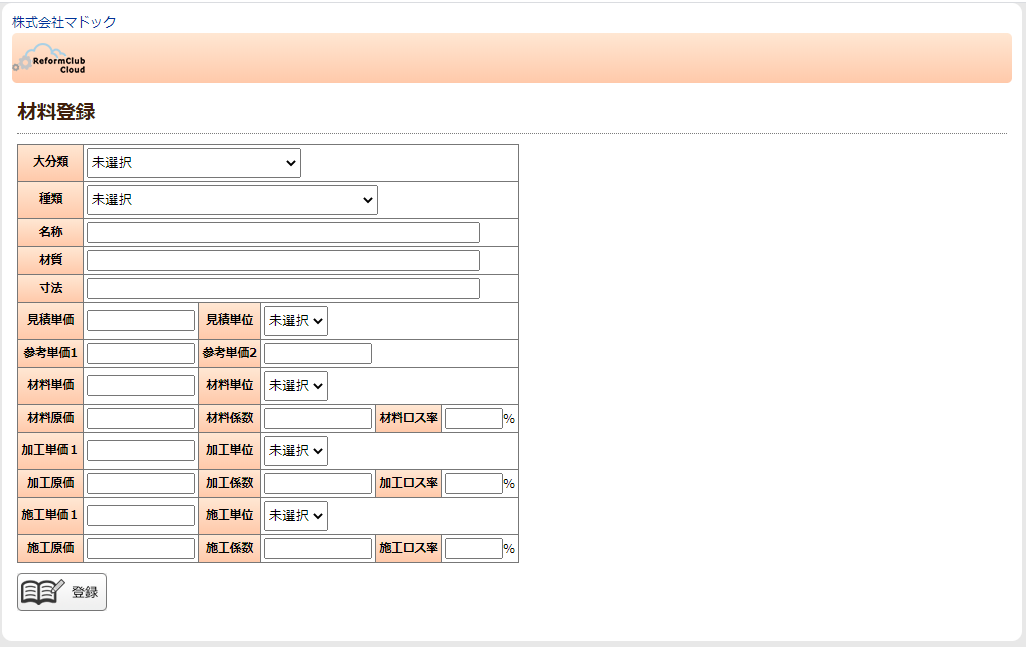The width and height of the screenshot is (1026, 647).
Task: Click the 材料ロス率 percentage field
Action: click(473, 419)
